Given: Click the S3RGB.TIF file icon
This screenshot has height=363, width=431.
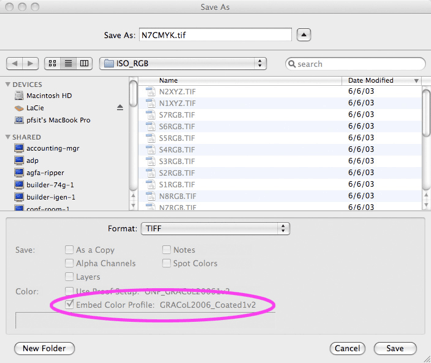Looking at the screenshot, I should (151, 161).
